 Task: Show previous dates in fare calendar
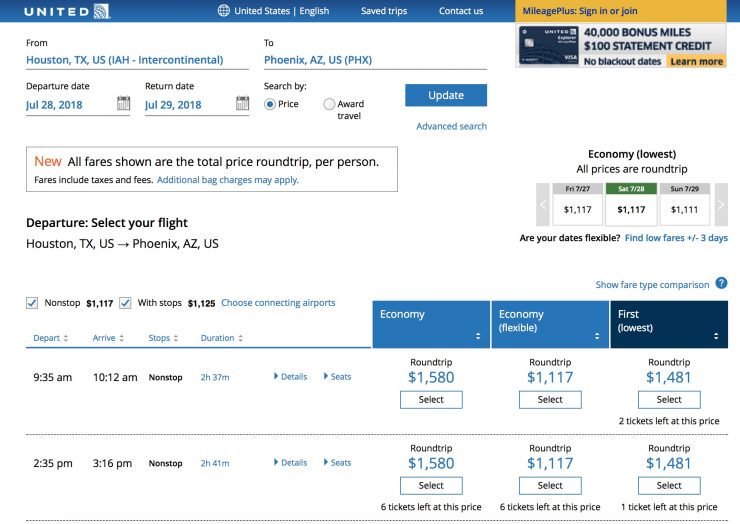click(543, 204)
